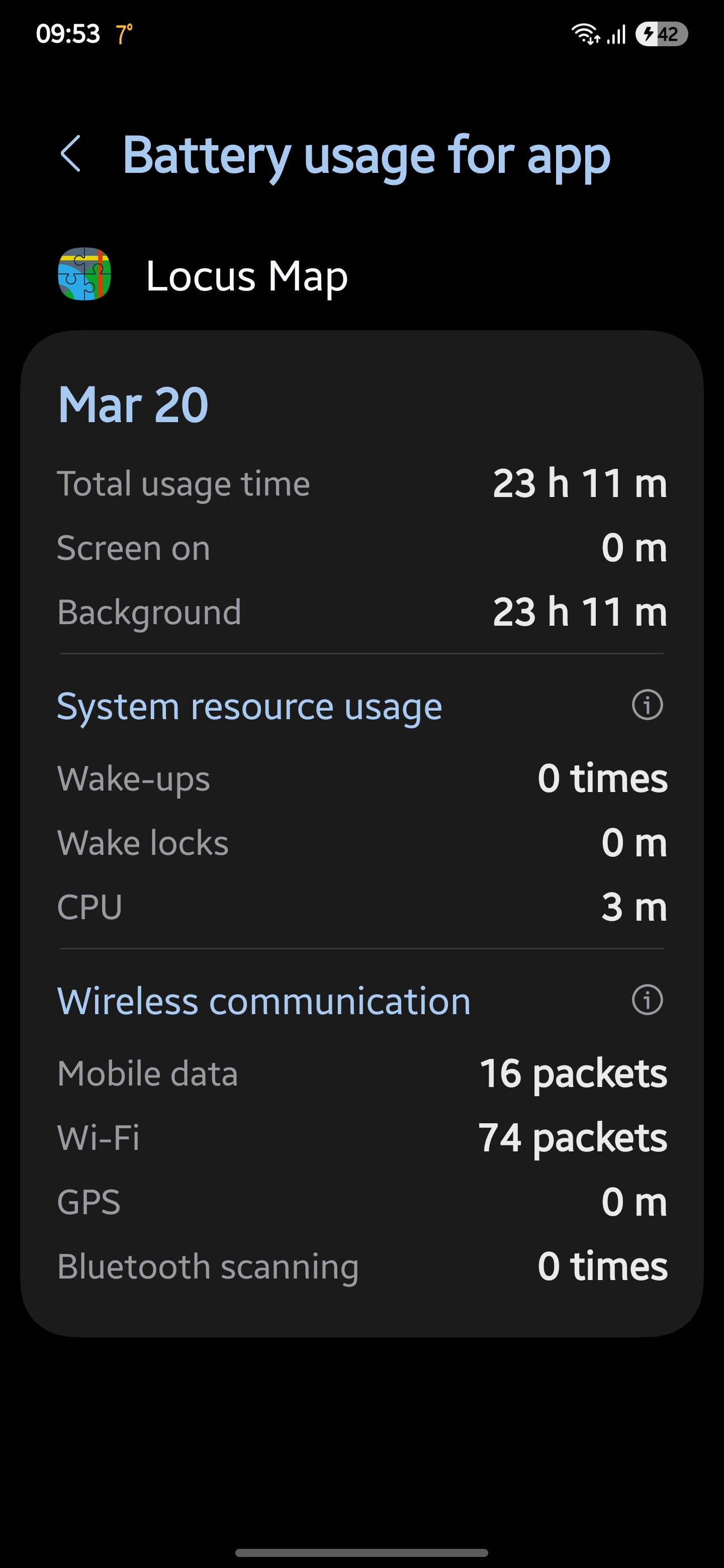
Task: Select the Locus Map app name
Action: tap(246, 276)
